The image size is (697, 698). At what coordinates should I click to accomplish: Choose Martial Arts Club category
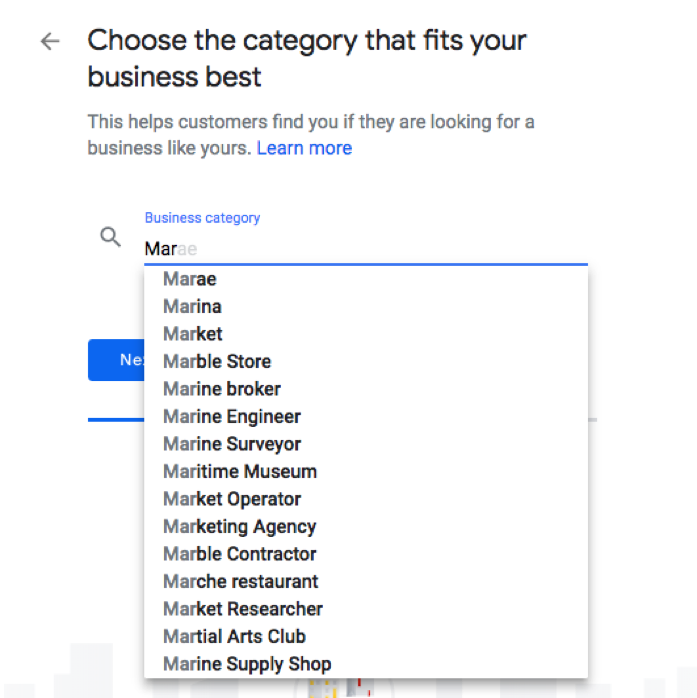[x=235, y=636]
